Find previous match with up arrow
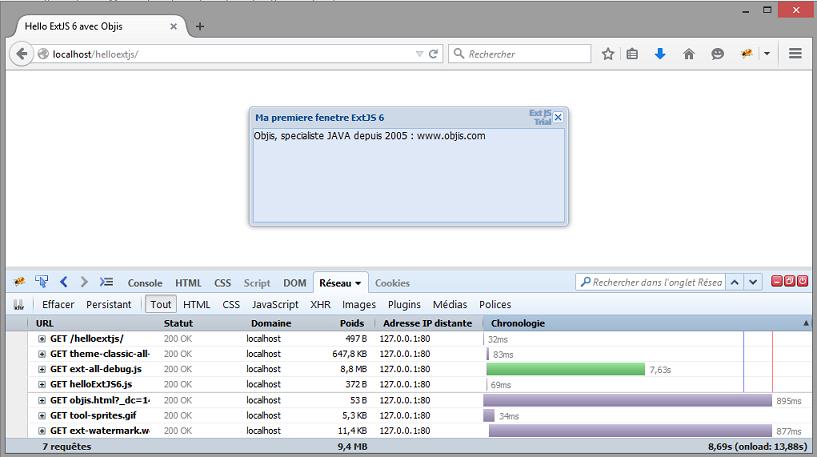This screenshot has height=457, width=817. [735, 282]
